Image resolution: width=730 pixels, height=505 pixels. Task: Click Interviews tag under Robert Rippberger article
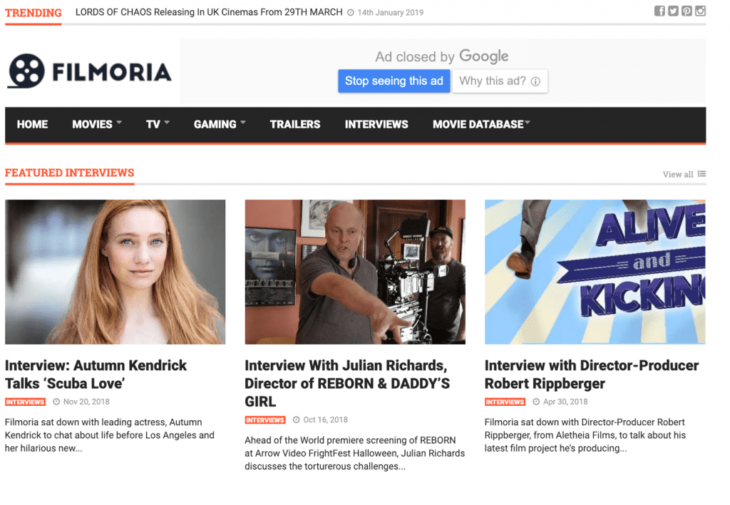tap(505, 402)
